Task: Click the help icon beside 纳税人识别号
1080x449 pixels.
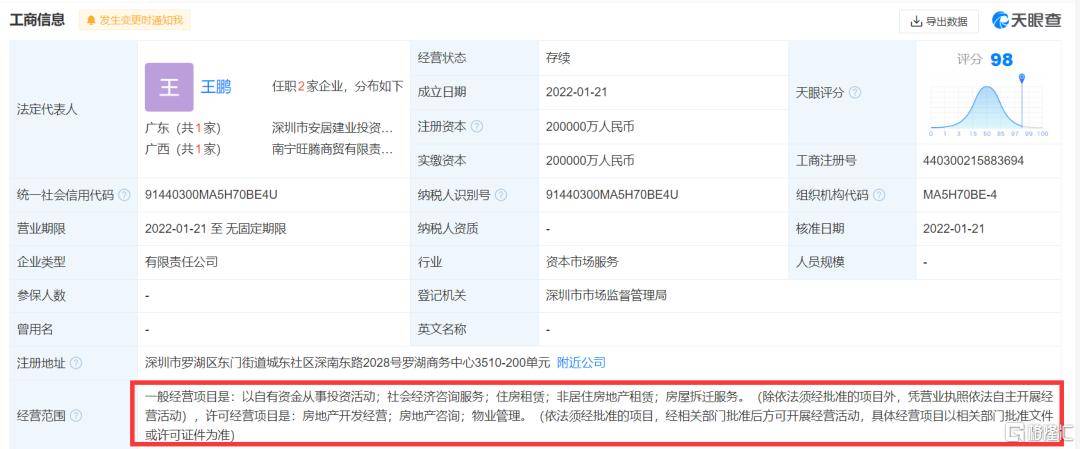Action: coord(500,195)
